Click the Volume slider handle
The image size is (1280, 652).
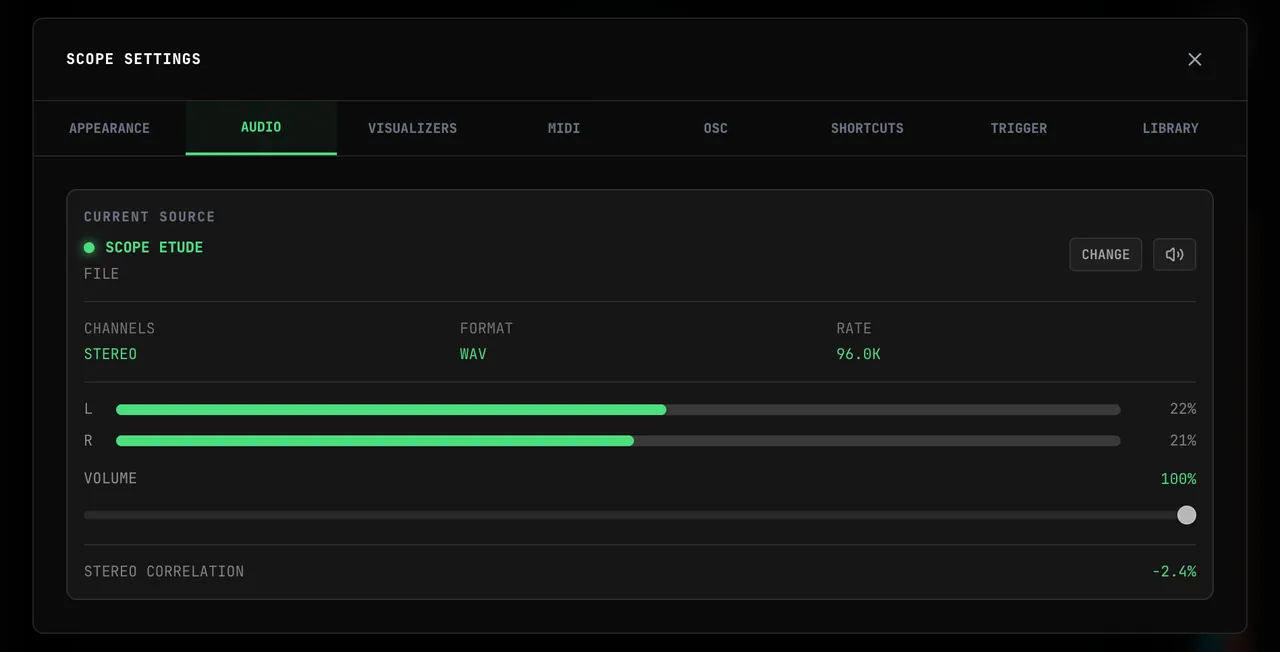tap(1186, 515)
